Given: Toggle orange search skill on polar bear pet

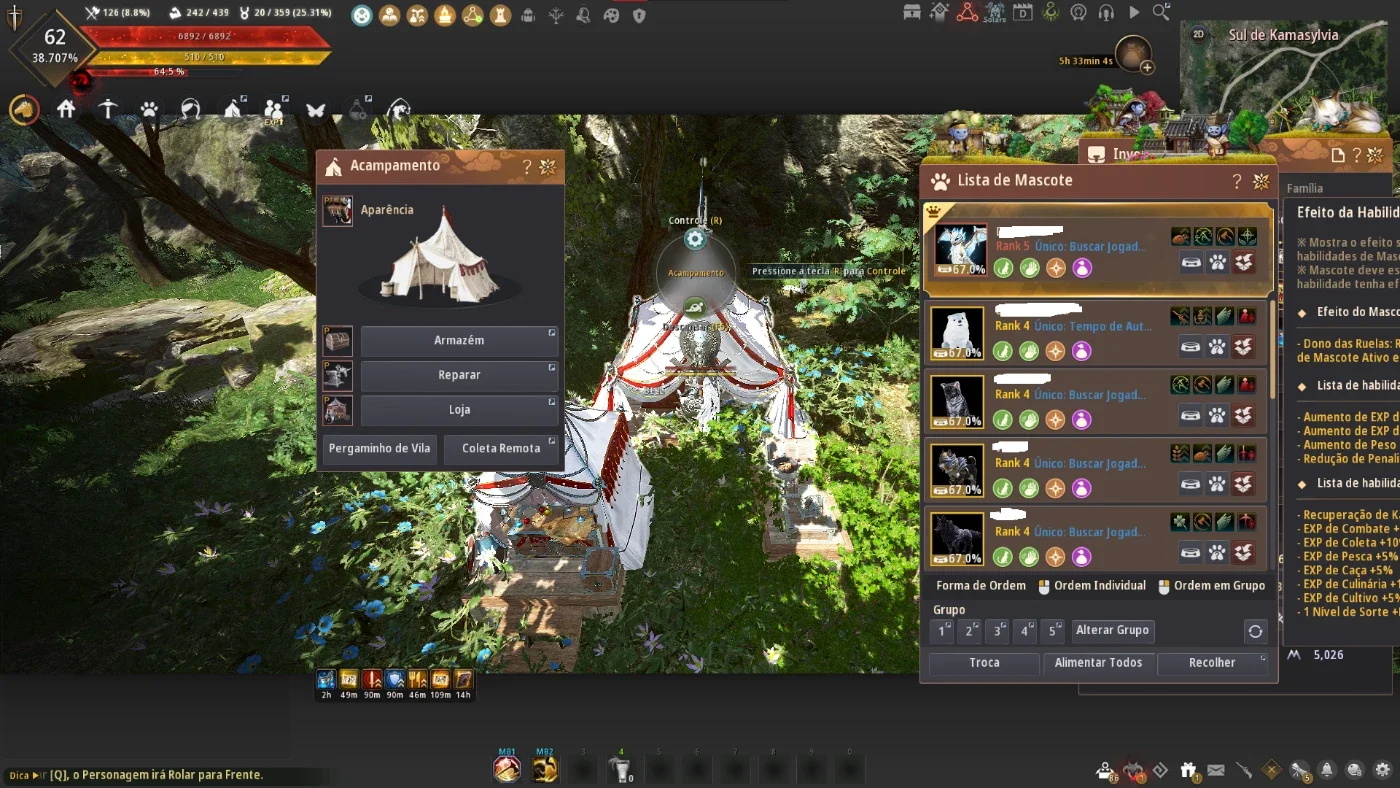Looking at the screenshot, I should point(1055,351).
